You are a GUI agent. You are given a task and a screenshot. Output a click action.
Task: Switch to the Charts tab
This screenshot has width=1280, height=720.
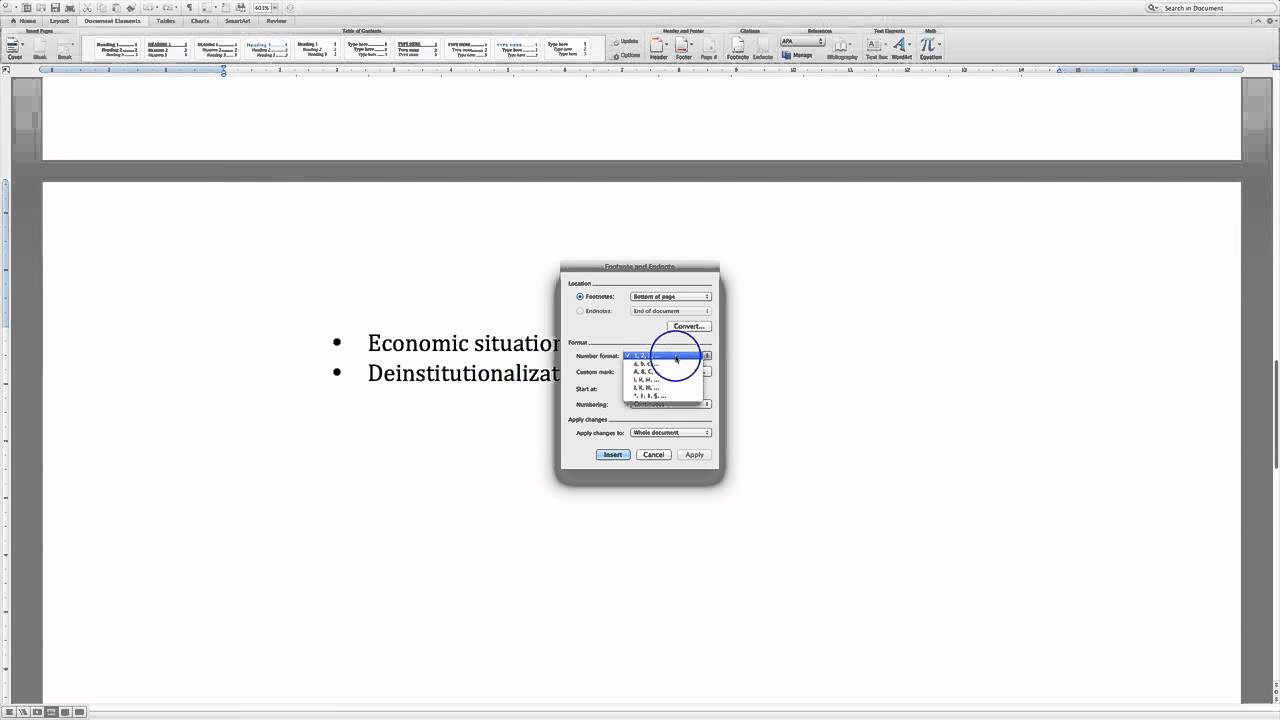tap(200, 21)
